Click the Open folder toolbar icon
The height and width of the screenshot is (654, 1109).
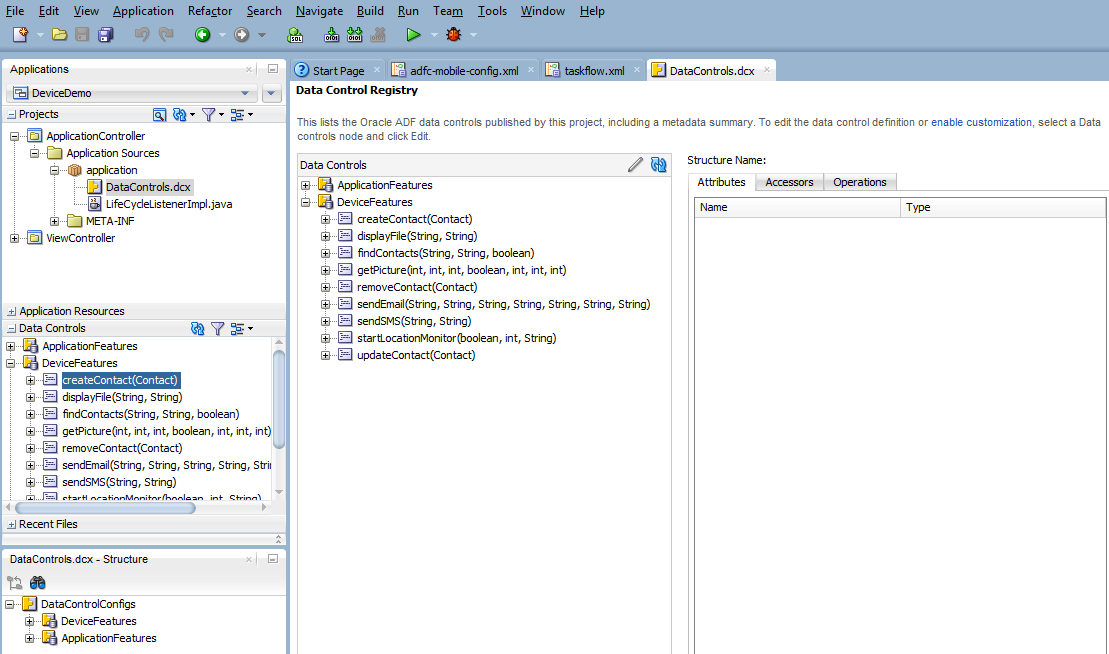point(59,35)
